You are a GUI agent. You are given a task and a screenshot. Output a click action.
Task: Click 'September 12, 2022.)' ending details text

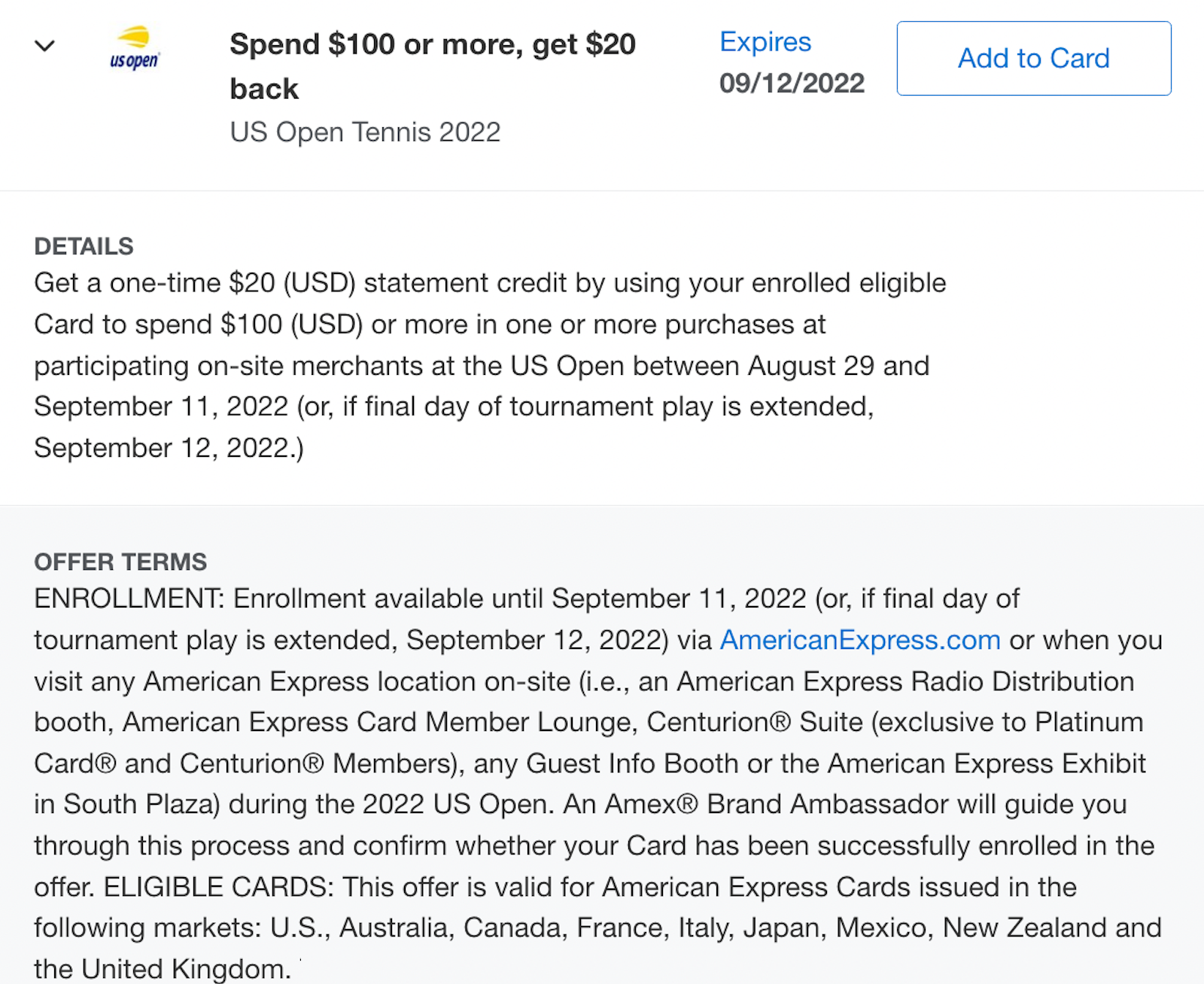coord(169,448)
